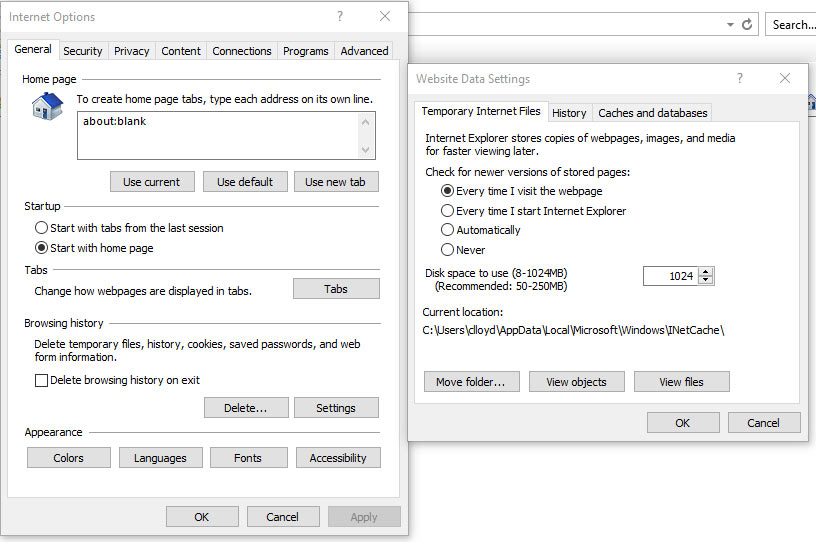Open the Colors button
This screenshot has height=545, width=816.
point(69,458)
